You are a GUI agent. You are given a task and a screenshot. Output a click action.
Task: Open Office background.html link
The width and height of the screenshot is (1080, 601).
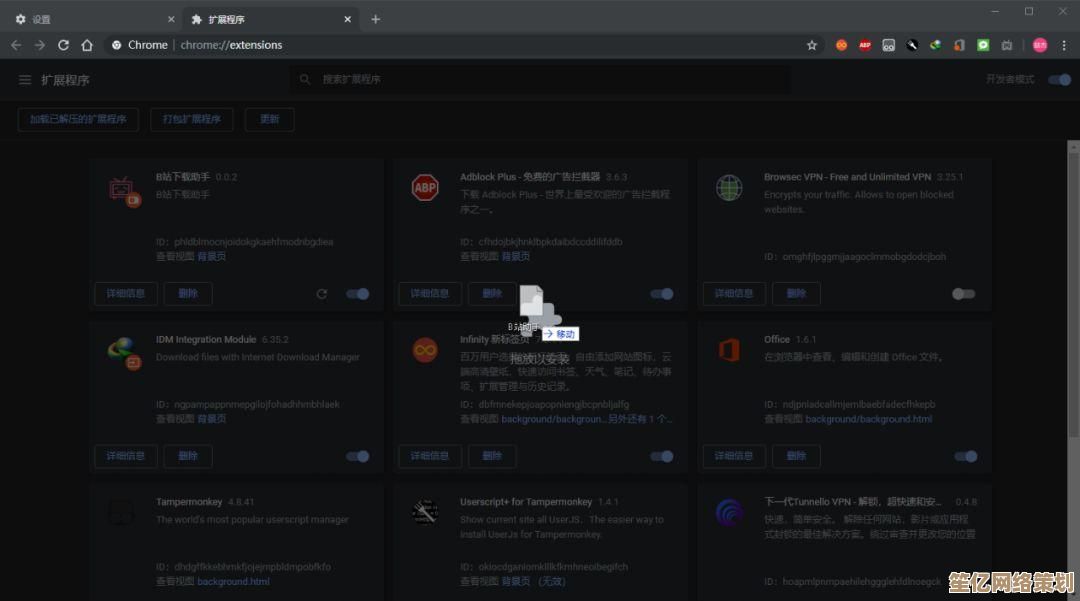(x=869, y=419)
